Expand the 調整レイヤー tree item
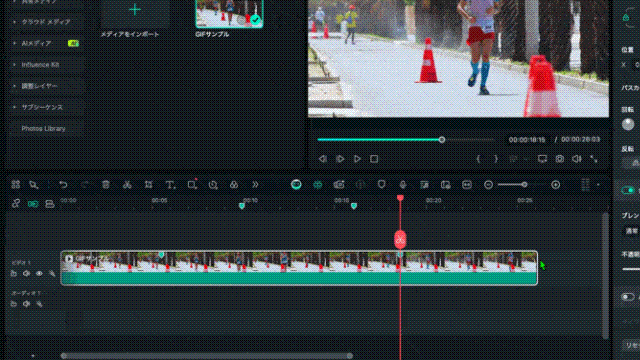Viewport: 640px width, 360px height. 15,86
